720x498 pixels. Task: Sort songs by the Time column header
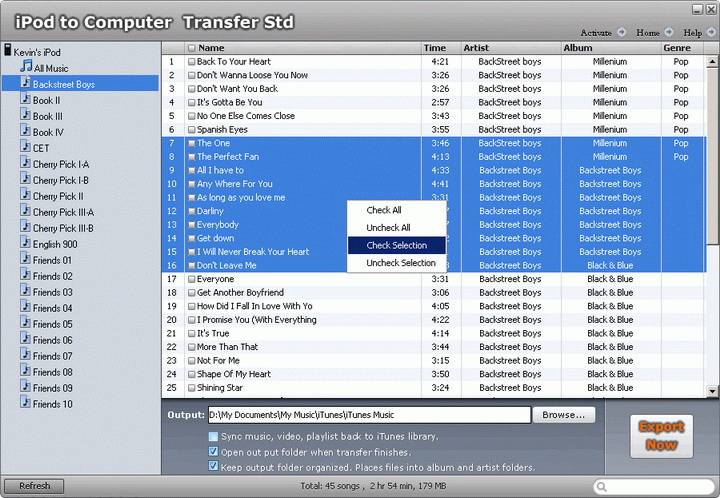click(441, 48)
